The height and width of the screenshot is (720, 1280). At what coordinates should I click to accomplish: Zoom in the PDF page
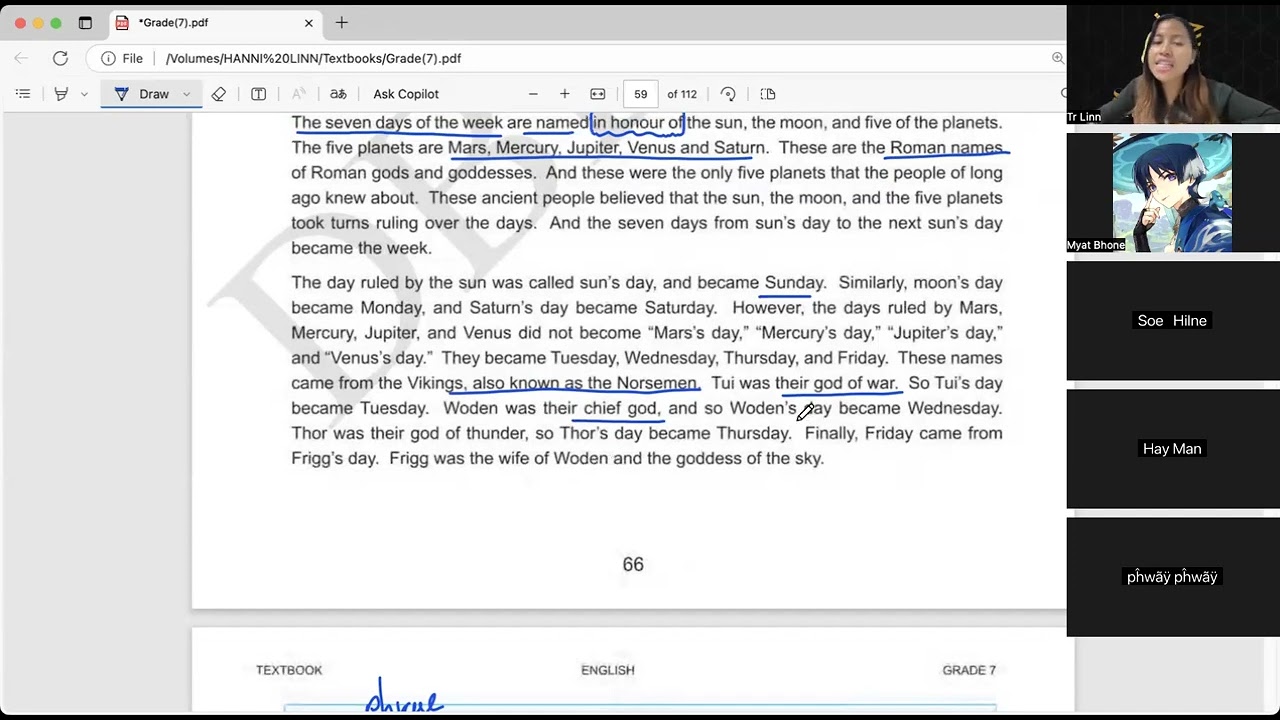point(565,94)
